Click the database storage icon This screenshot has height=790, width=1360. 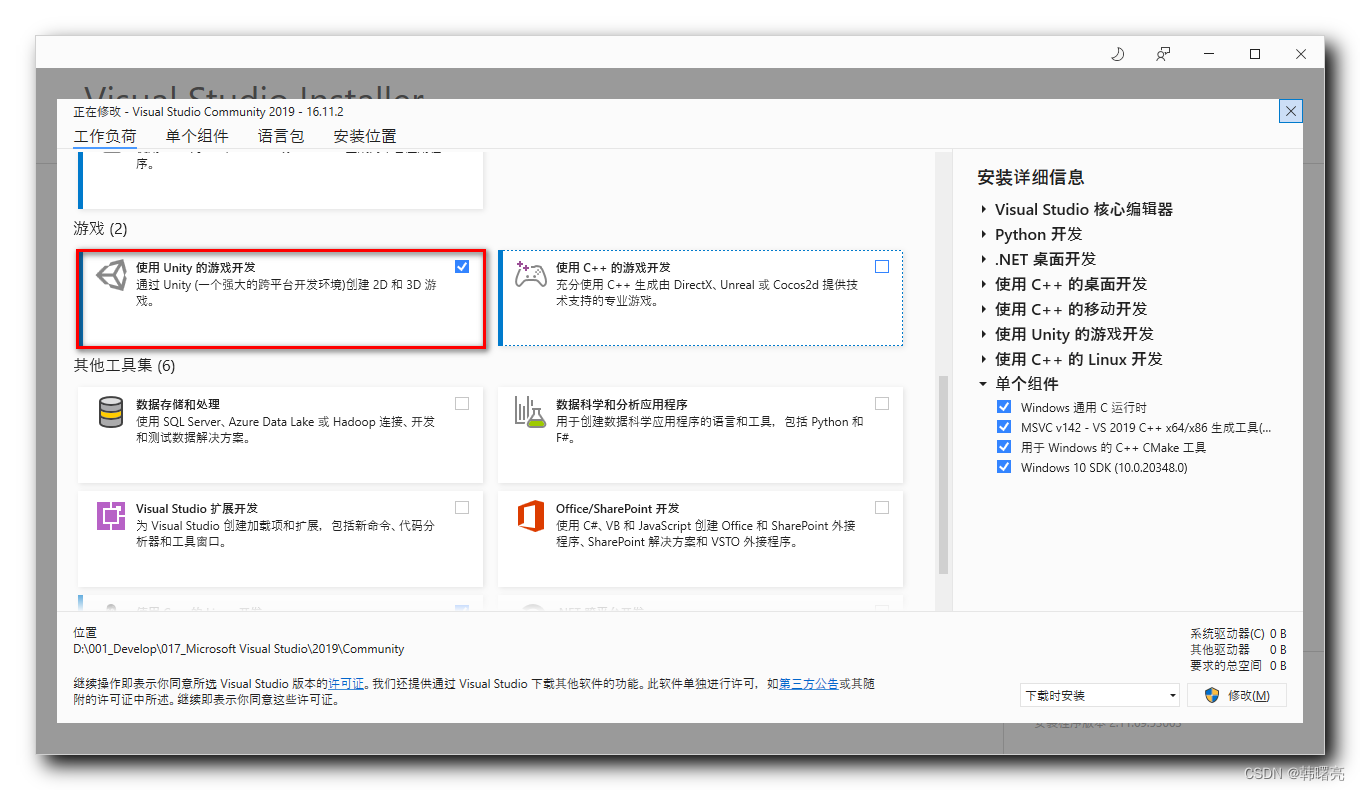pos(111,412)
